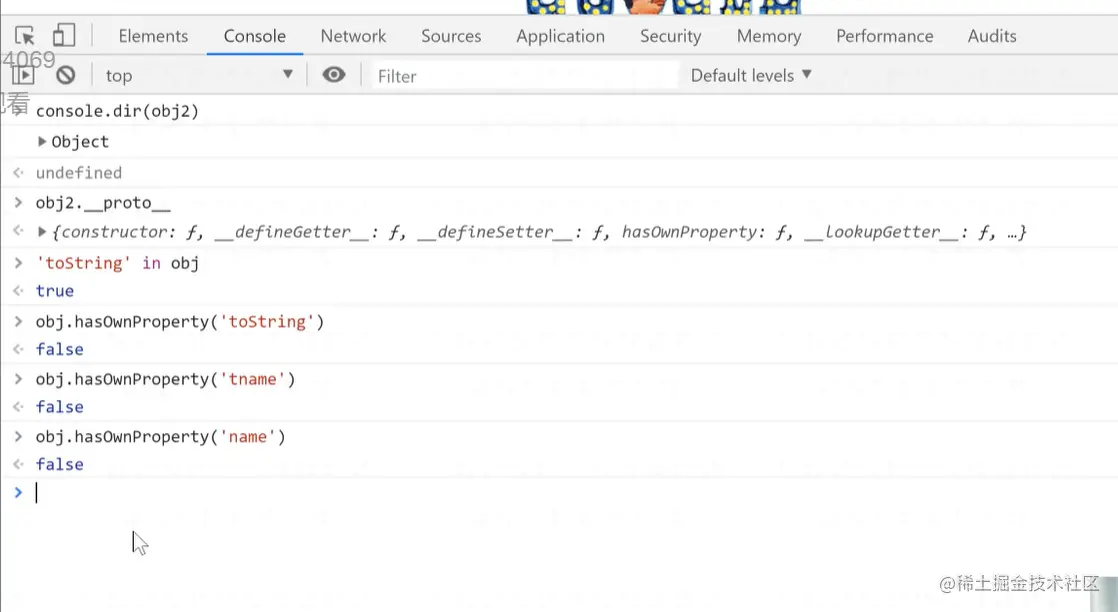Click into the Filter input field

(525, 76)
